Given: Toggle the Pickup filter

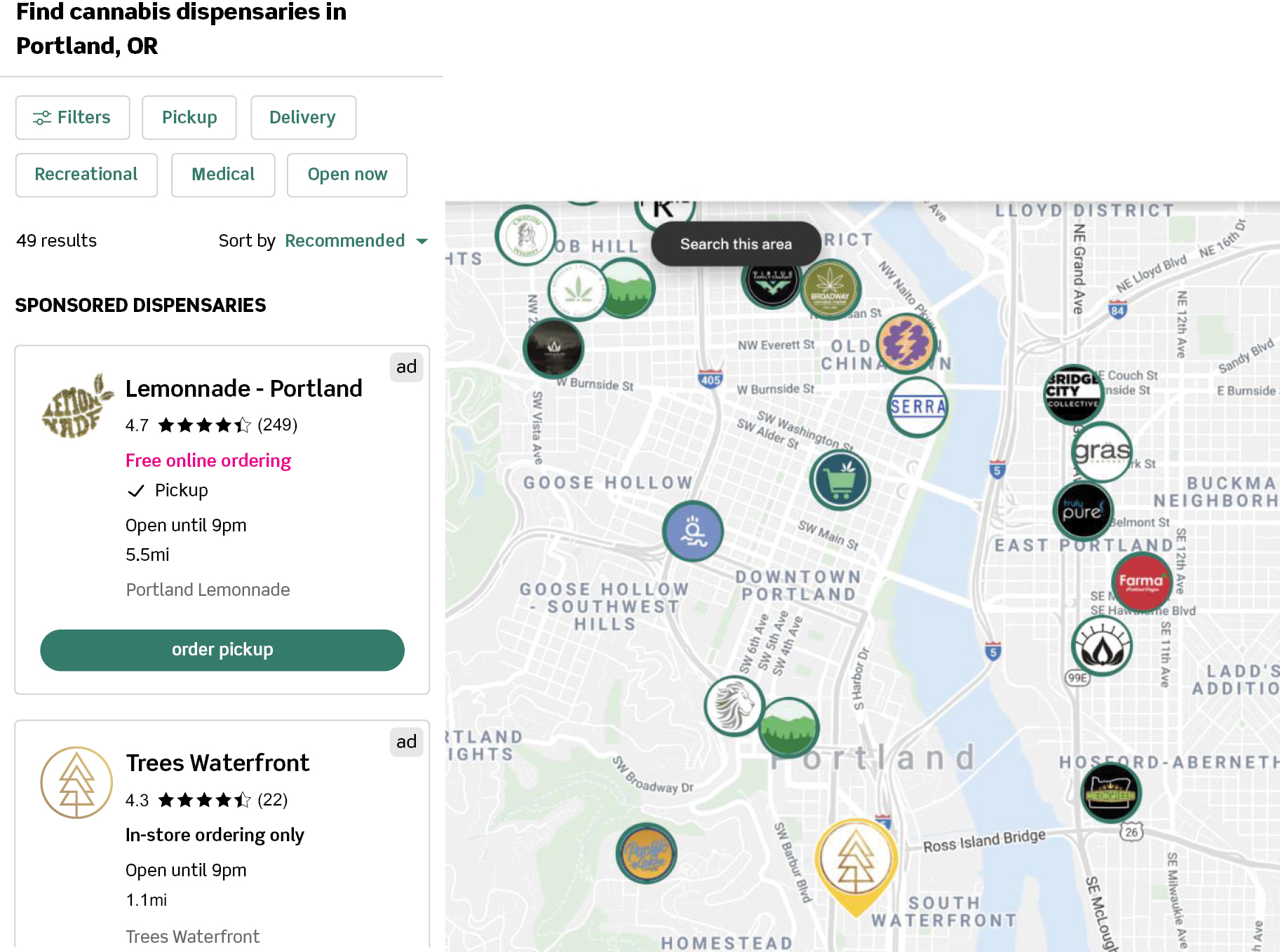Looking at the screenshot, I should (x=189, y=118).
